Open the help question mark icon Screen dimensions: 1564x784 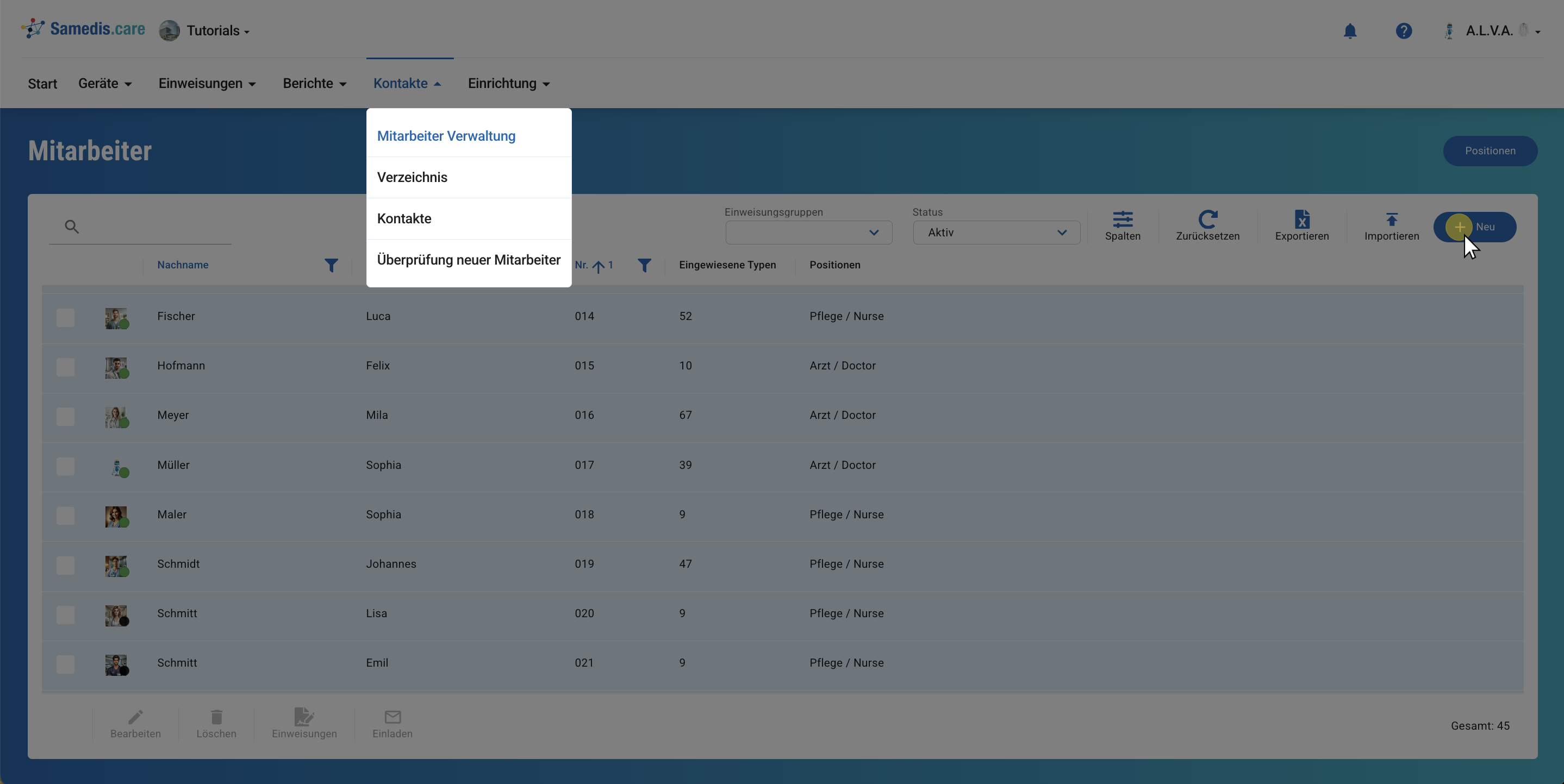[x=1403, y=31]
